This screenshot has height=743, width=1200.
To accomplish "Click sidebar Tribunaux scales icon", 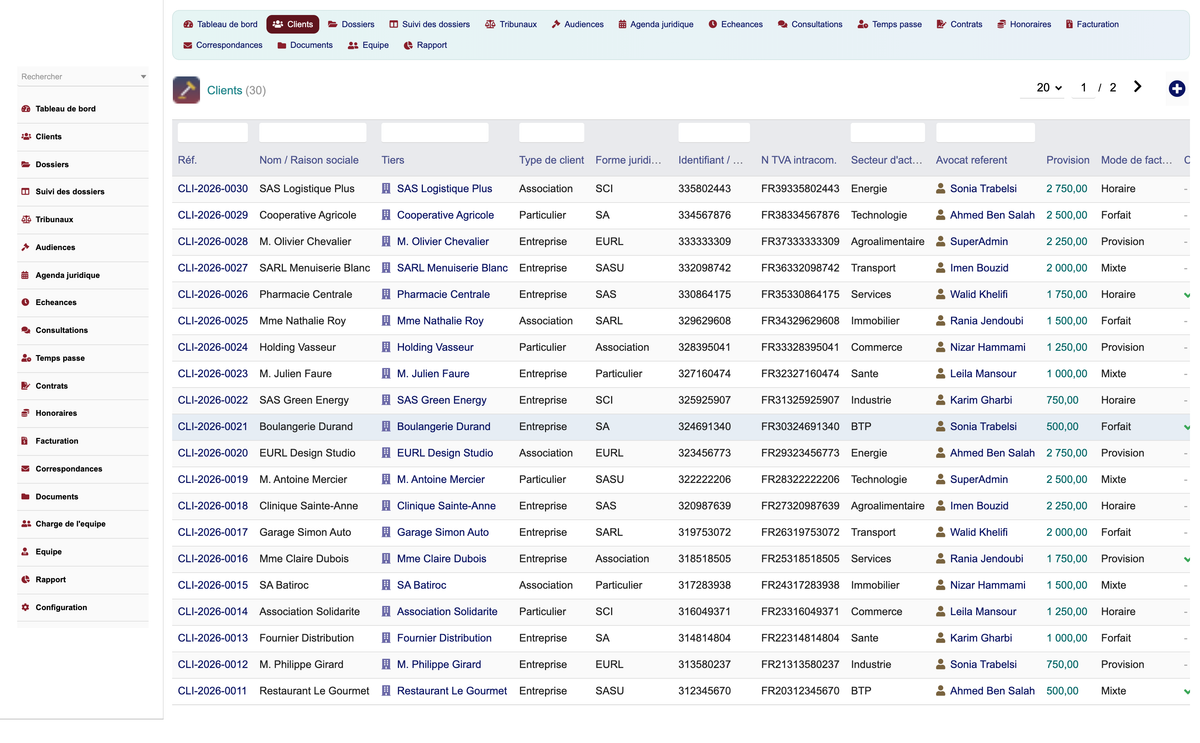I will pyautogui.click(x=26, y=220).
